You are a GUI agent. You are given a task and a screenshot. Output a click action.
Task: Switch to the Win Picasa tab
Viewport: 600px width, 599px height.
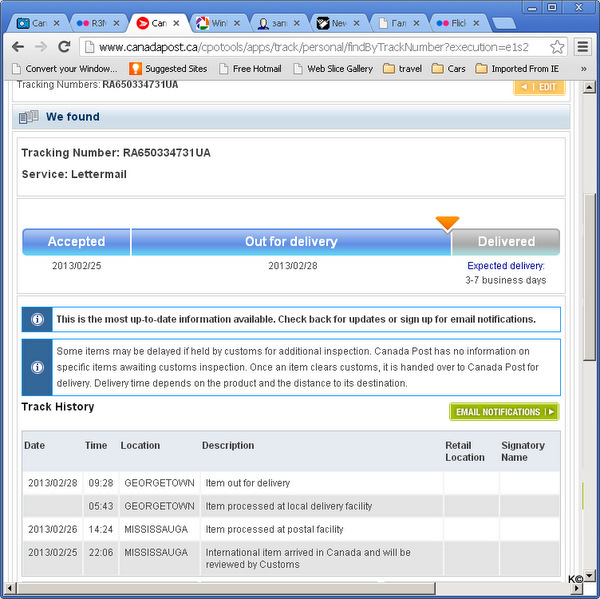pyautogui.click(x=217, y=23)
